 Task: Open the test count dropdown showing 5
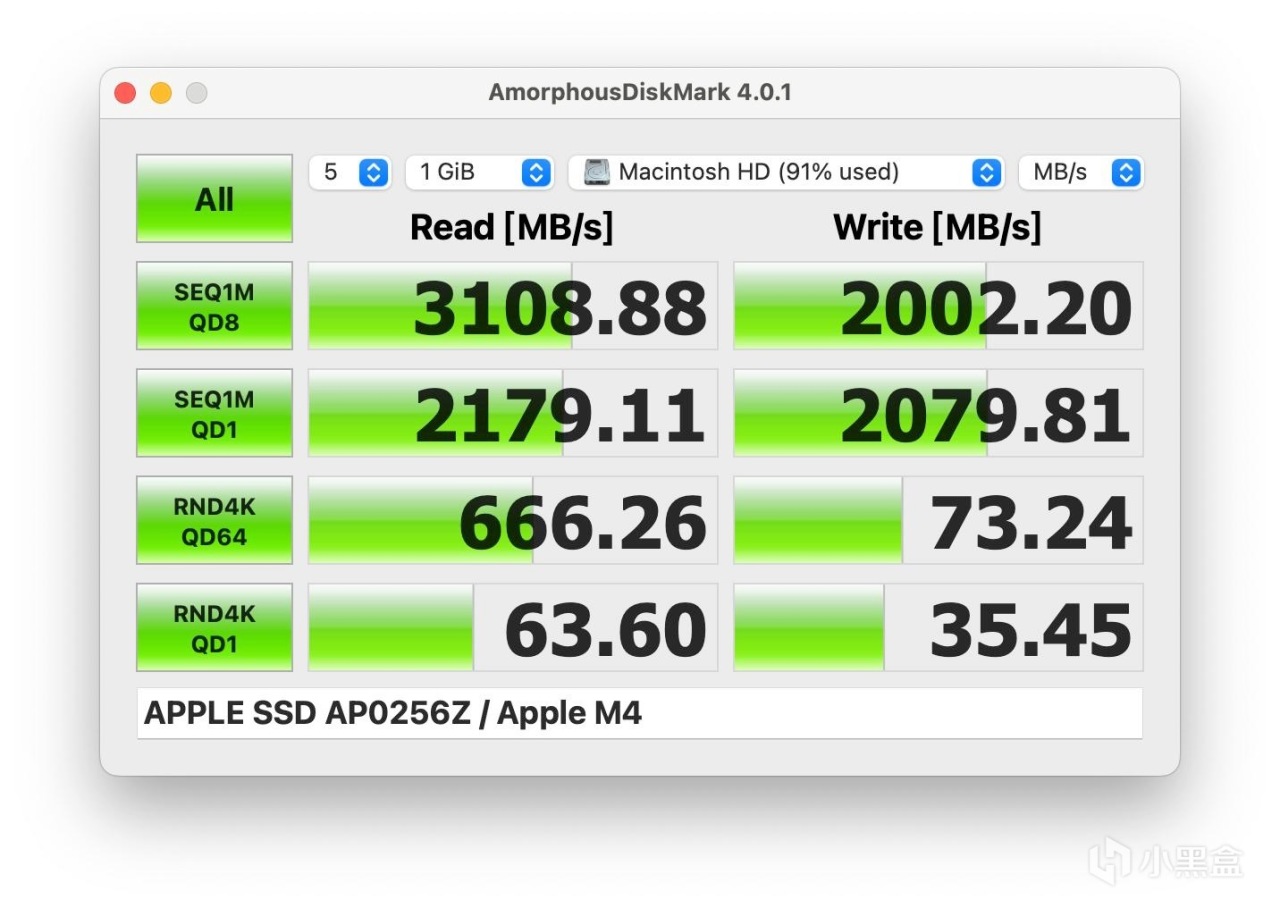(x=349, y=172)
